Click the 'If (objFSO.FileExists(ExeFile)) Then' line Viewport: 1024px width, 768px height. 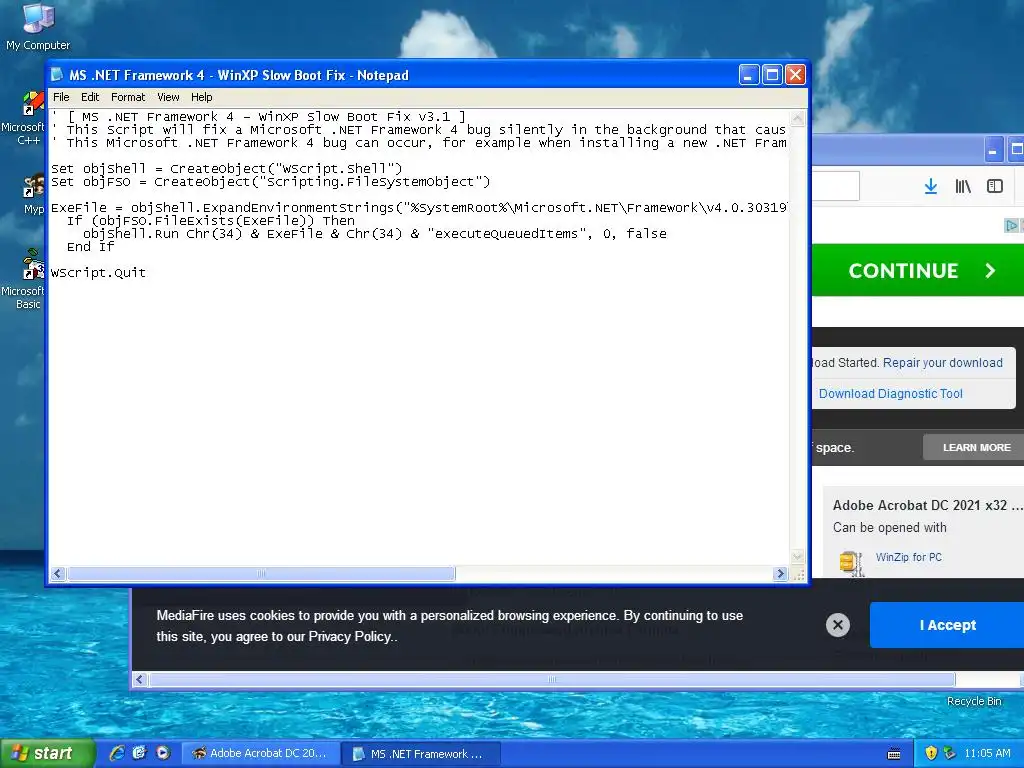point(210,221)
